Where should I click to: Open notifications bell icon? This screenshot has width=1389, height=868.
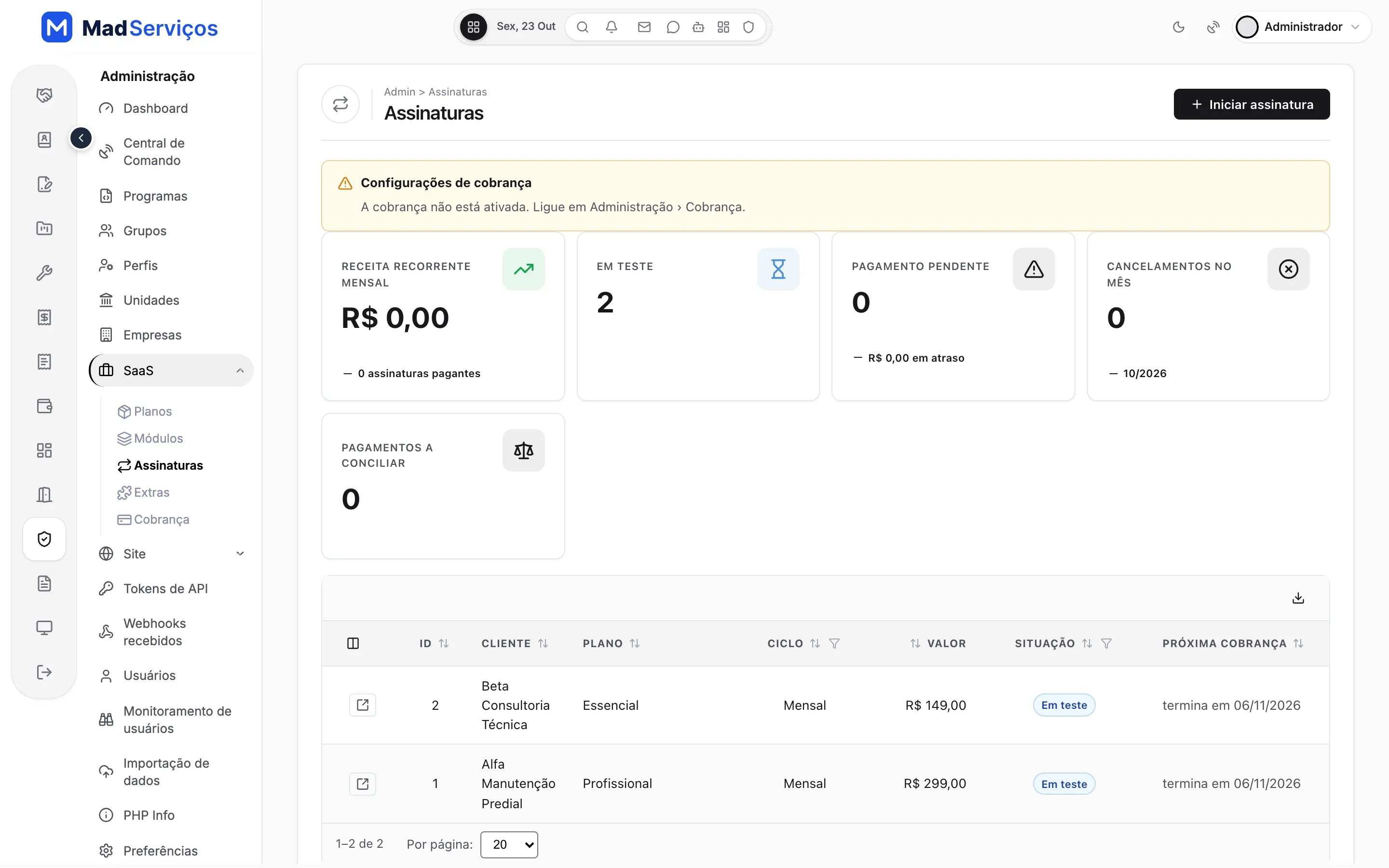tap(611, 27)
